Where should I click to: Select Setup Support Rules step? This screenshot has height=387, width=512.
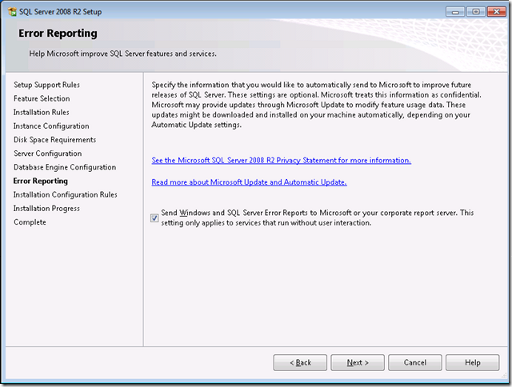pyautogui.click(x=47, y=85)
